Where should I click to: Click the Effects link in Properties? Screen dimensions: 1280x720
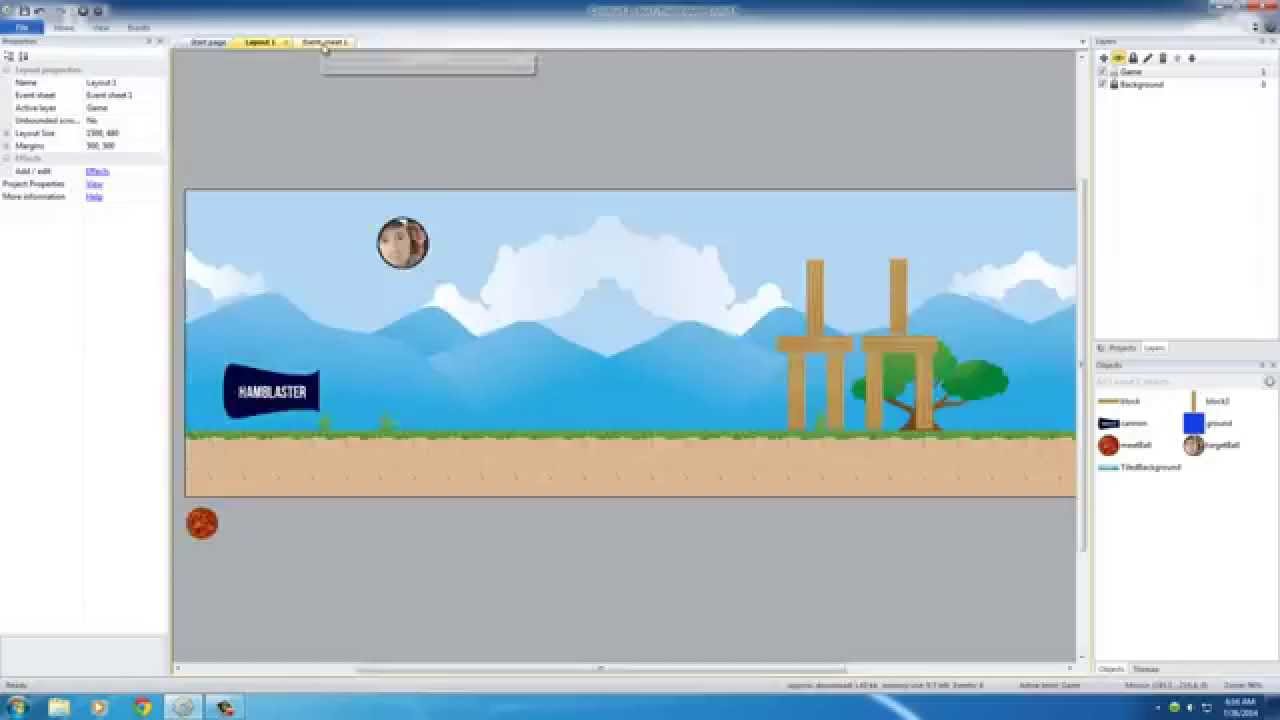(x=97, y=171)
